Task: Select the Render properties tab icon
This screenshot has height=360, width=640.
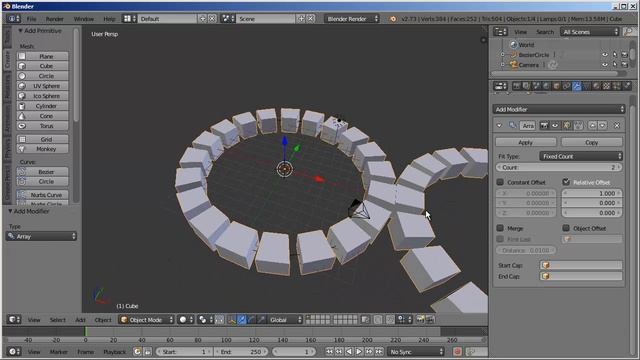Action: (x=517, y=86)
